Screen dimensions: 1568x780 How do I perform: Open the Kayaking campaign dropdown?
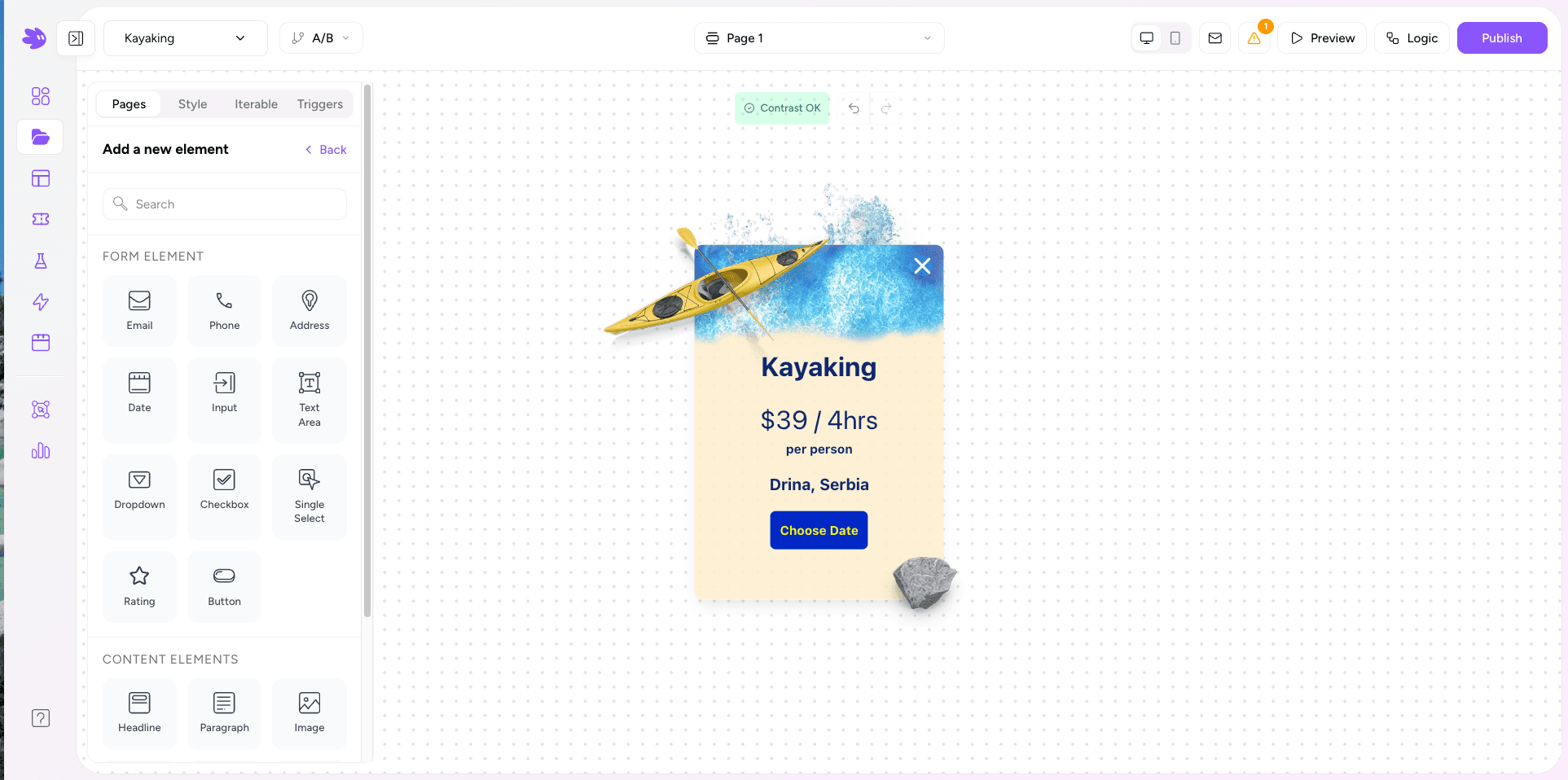186,38
